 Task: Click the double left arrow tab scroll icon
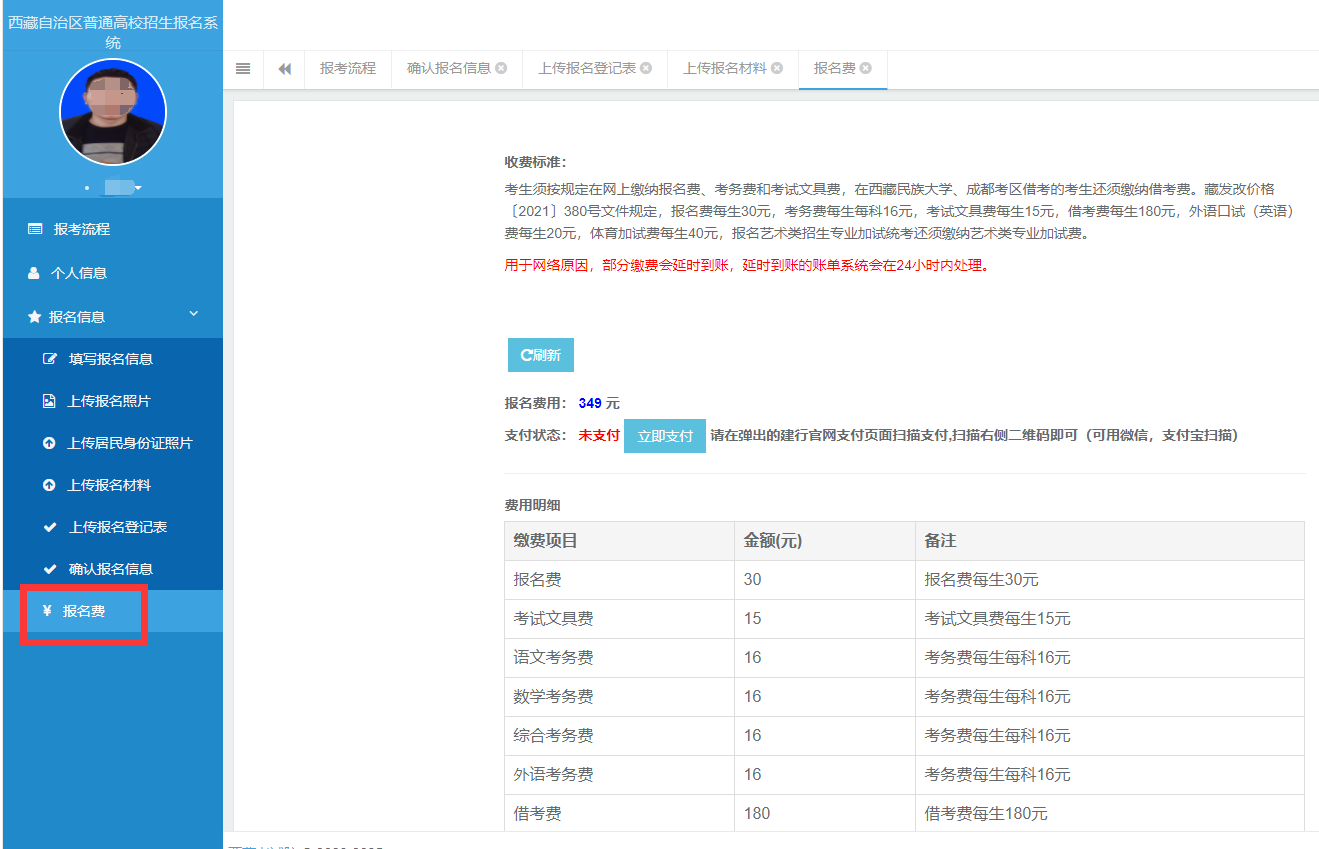[285, 68]
